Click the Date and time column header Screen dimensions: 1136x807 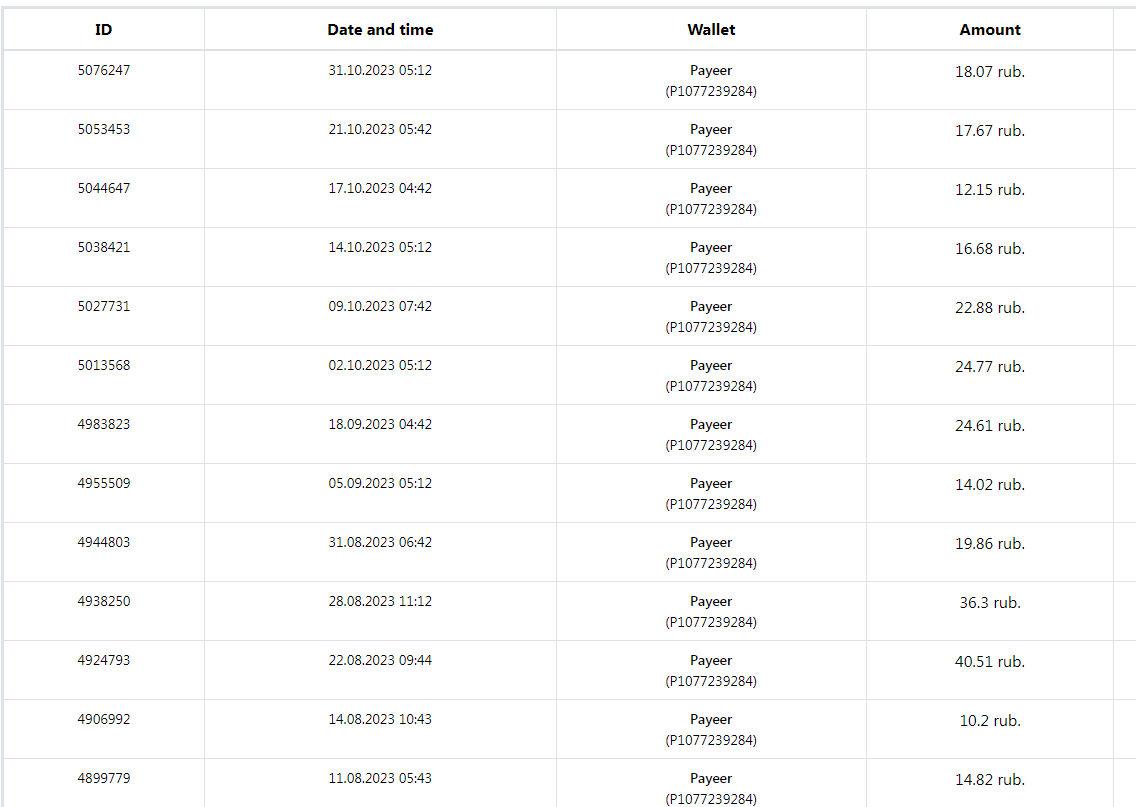click(x=380, y=30)
